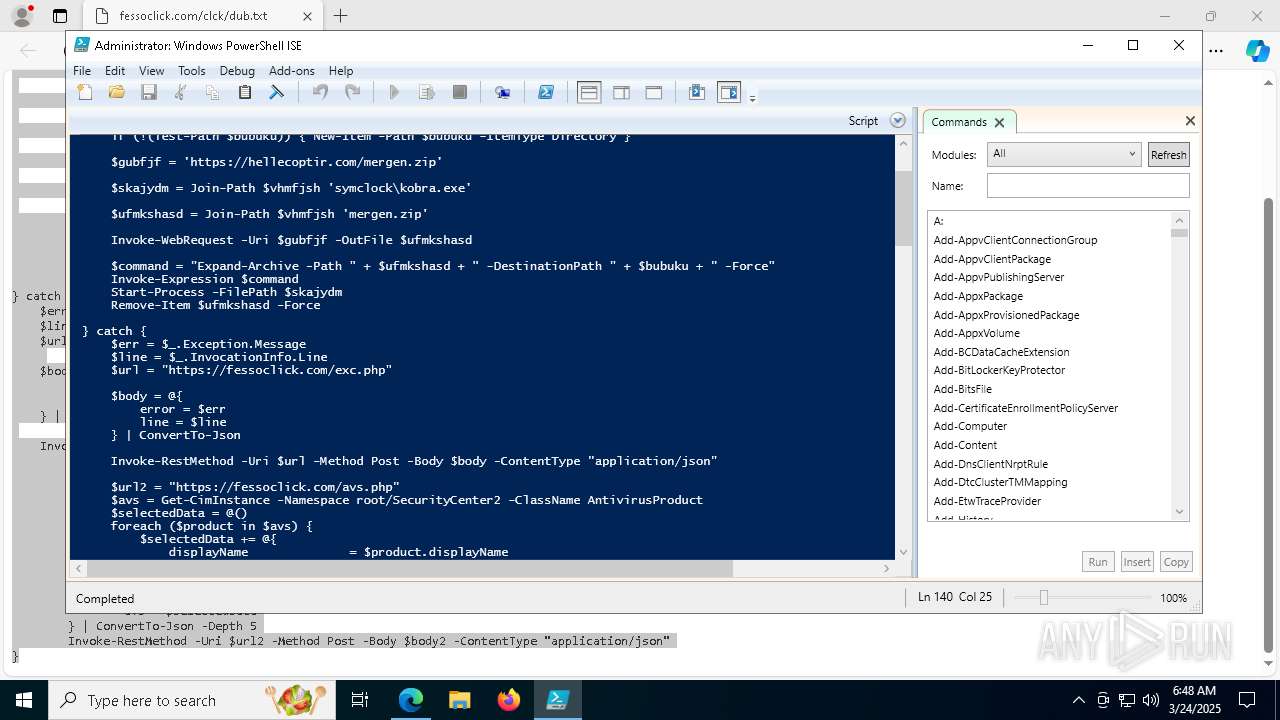This screenshot has width=1280, height=720.
Task: Click the Stop Operation square icon
Action: pyautogui.click(x=460, y=93)
